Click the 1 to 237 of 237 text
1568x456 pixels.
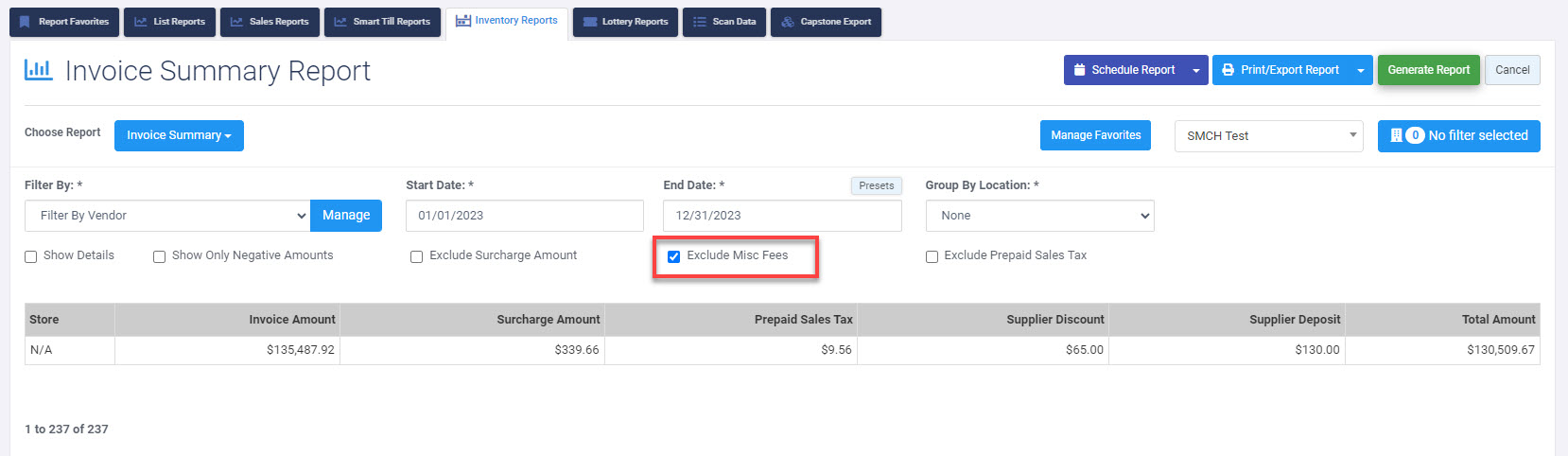click(x=66, y=430)
